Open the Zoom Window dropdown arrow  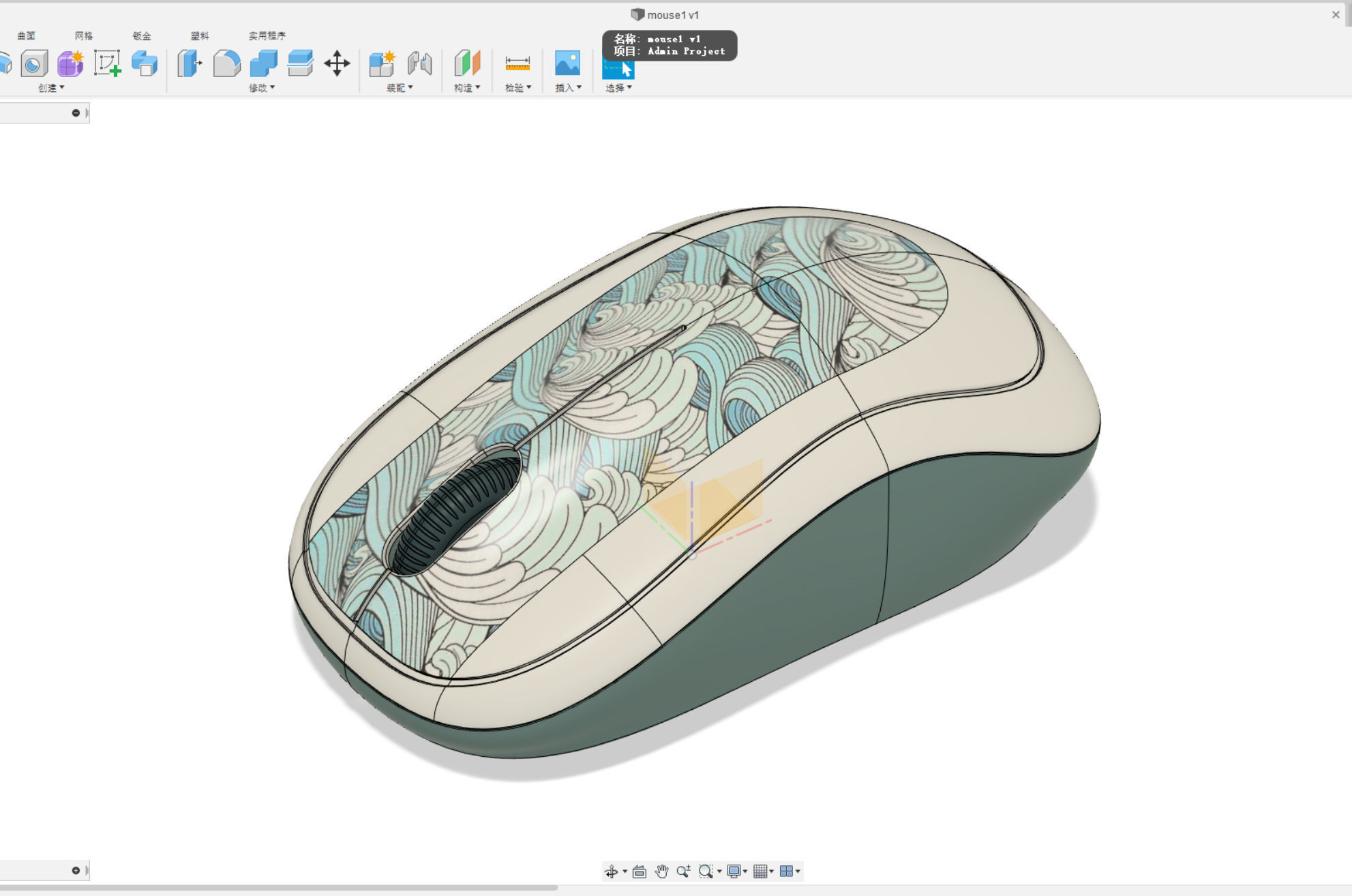click(x=719, y=872)
